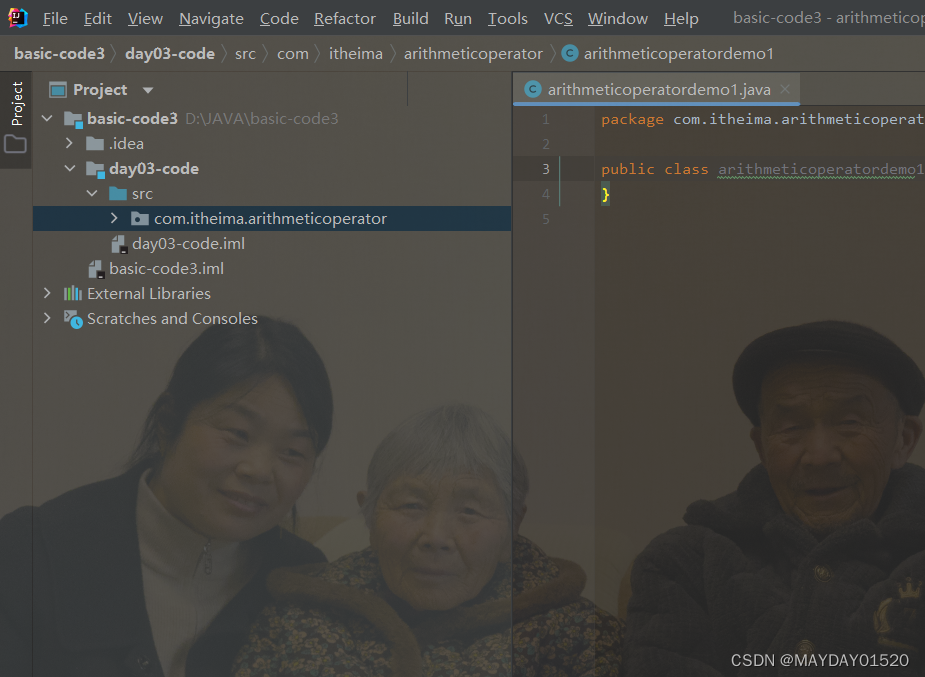The image size is (925, 677).
Task: Open the Project view dropdown arrow
Action: click(x=147, y=90)
